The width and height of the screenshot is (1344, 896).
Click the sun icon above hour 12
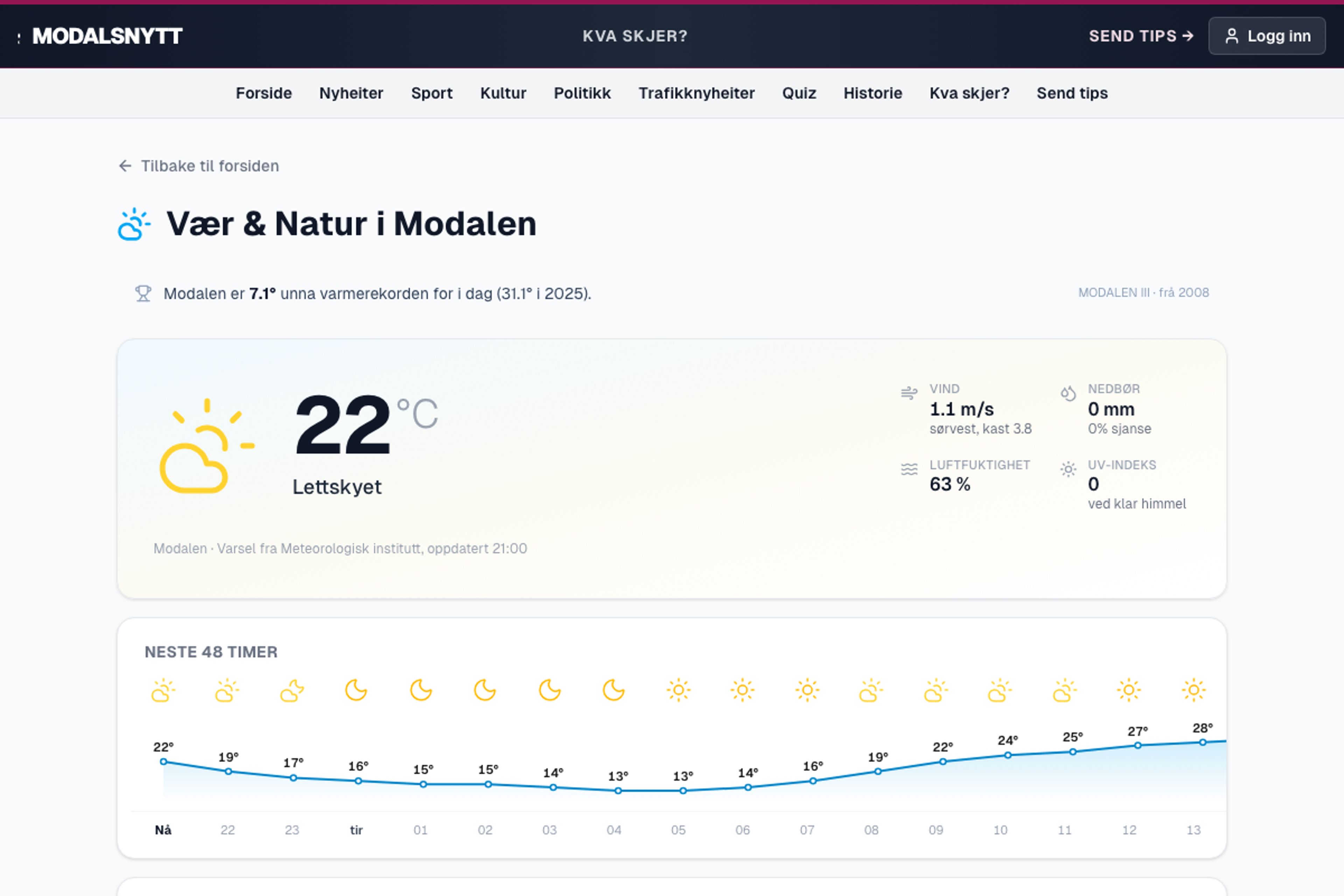[x=1128, y=690]
